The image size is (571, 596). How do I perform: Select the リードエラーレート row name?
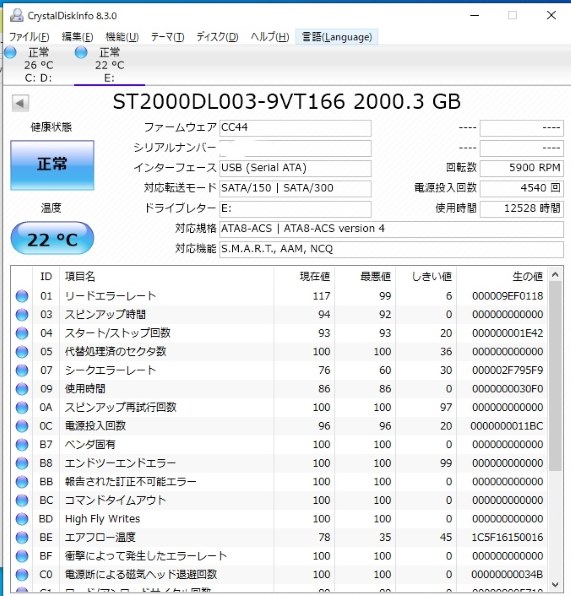[110, 296]
